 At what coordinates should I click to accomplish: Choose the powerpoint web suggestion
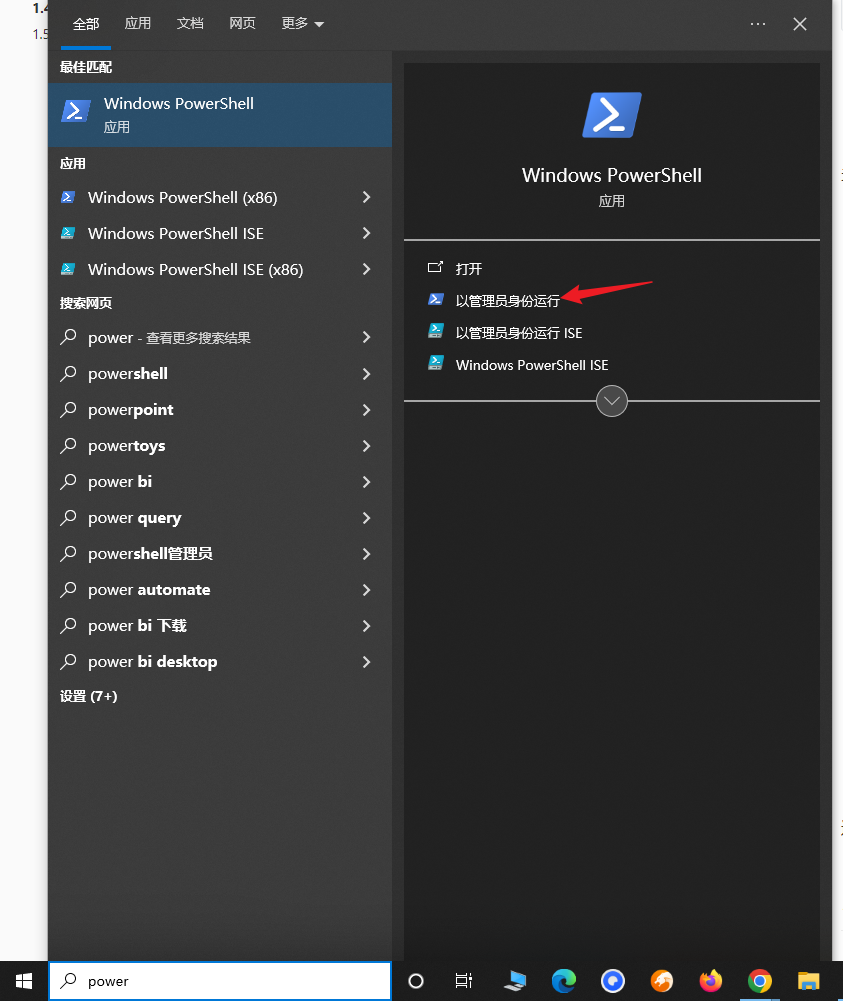pyautogui.click(x=131, y=410)
